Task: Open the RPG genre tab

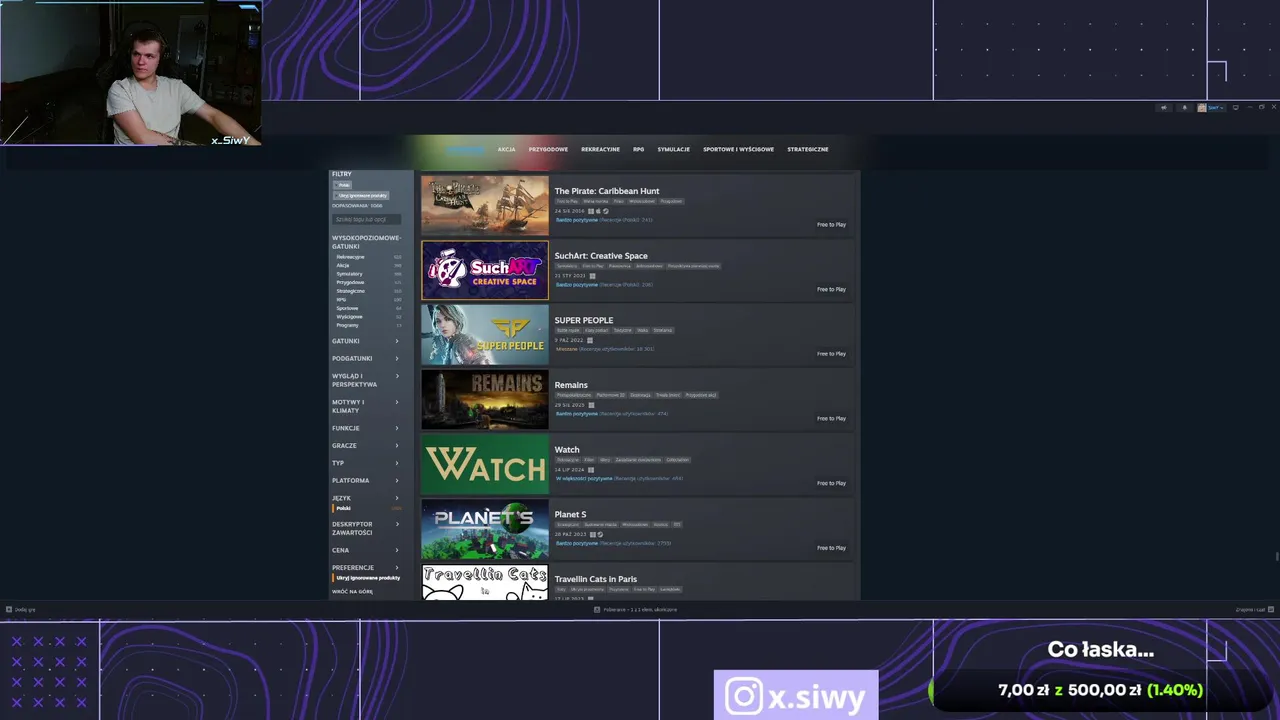Action: pyautogui.click(x=638, y=149)
